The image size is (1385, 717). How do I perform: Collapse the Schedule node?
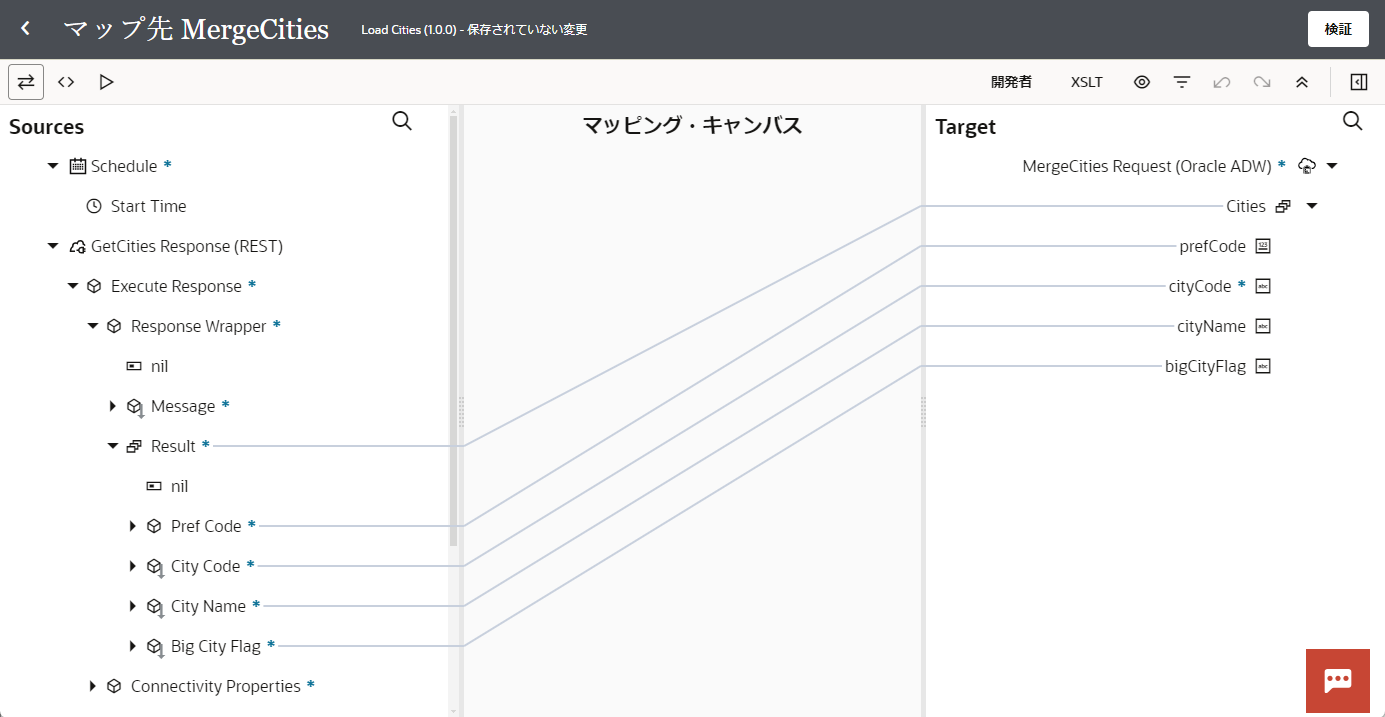53,166
